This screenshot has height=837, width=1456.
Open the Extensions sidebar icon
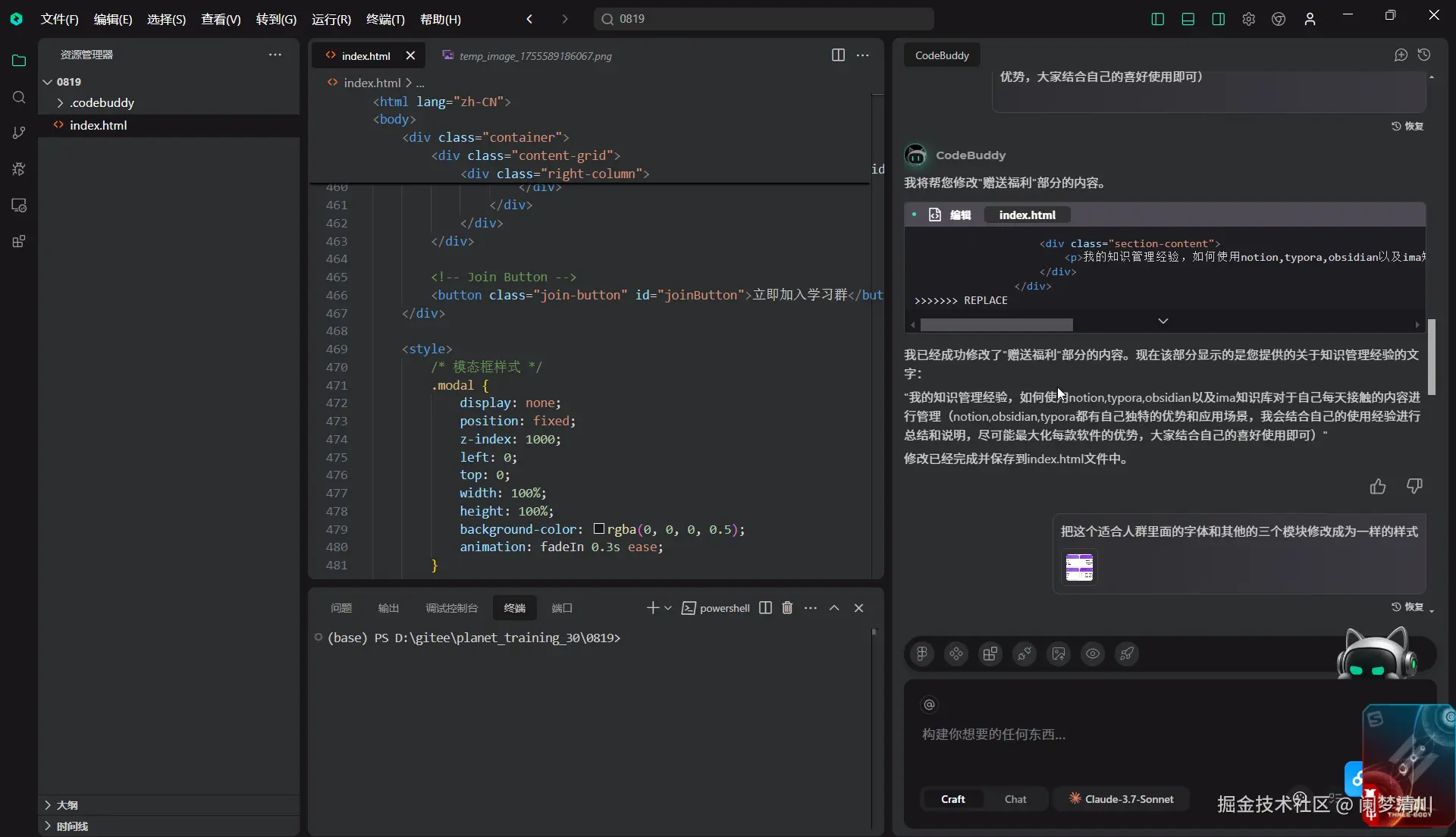pos(19,242)
